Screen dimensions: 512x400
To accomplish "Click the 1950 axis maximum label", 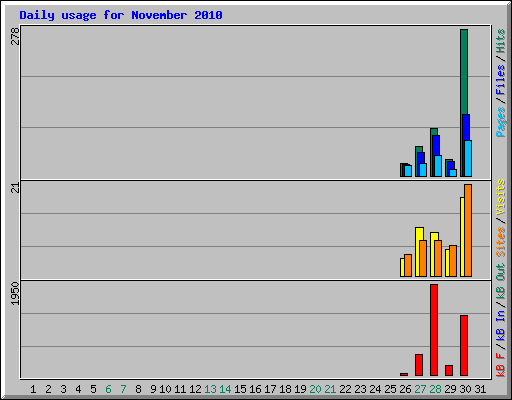I will coord(15,293).
